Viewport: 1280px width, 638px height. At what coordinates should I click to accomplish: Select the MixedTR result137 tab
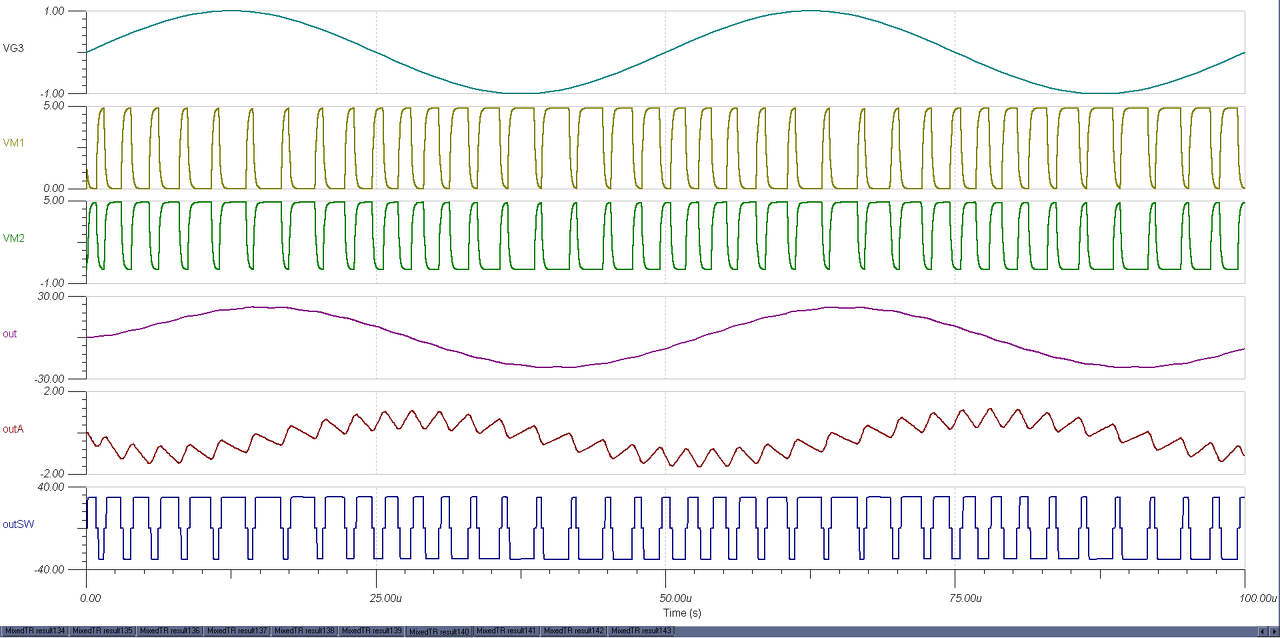point(236,631)
